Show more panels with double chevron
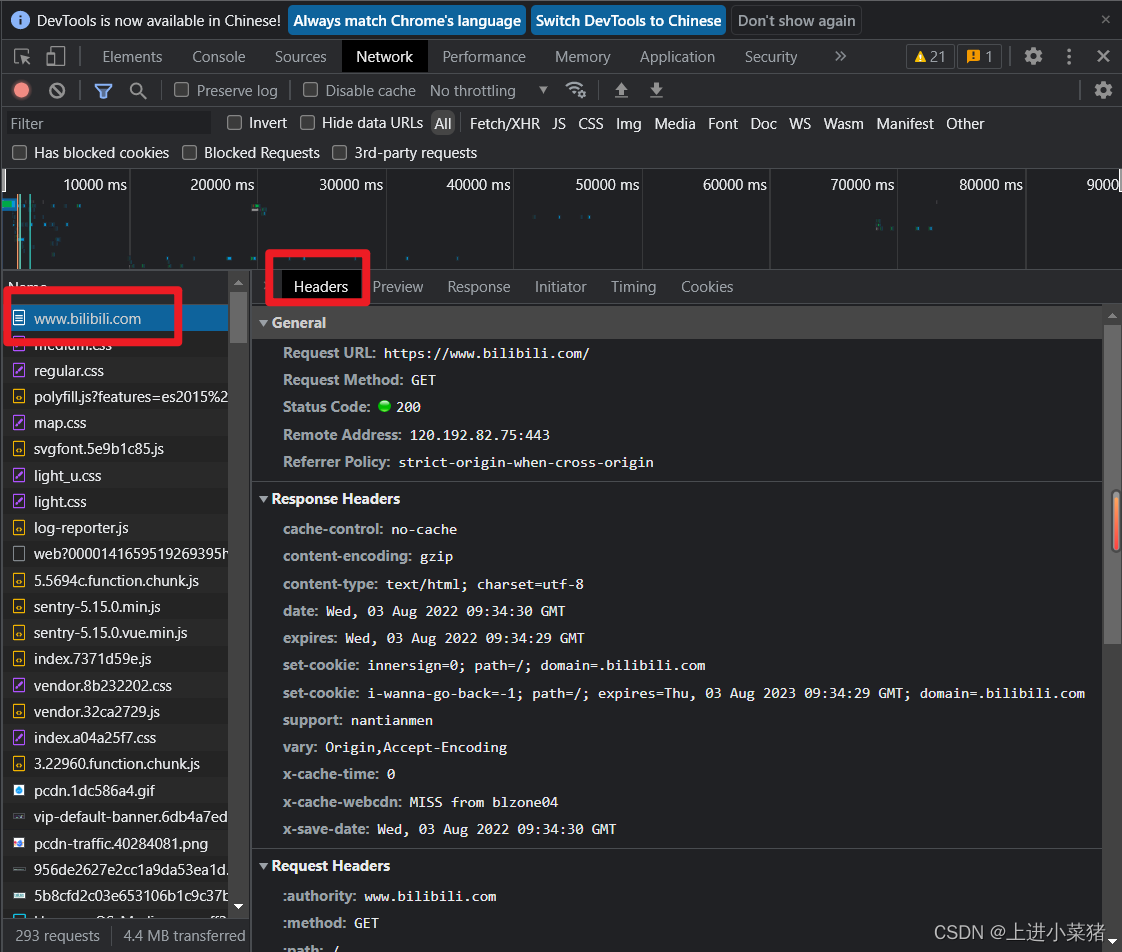Viewport: 1122px width, 952px height. tap(840, 57)
